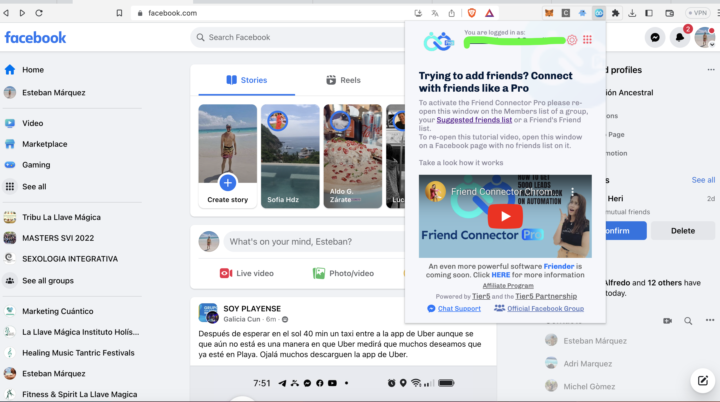
Task: Click the share page icon
Action: click(452, 13)
